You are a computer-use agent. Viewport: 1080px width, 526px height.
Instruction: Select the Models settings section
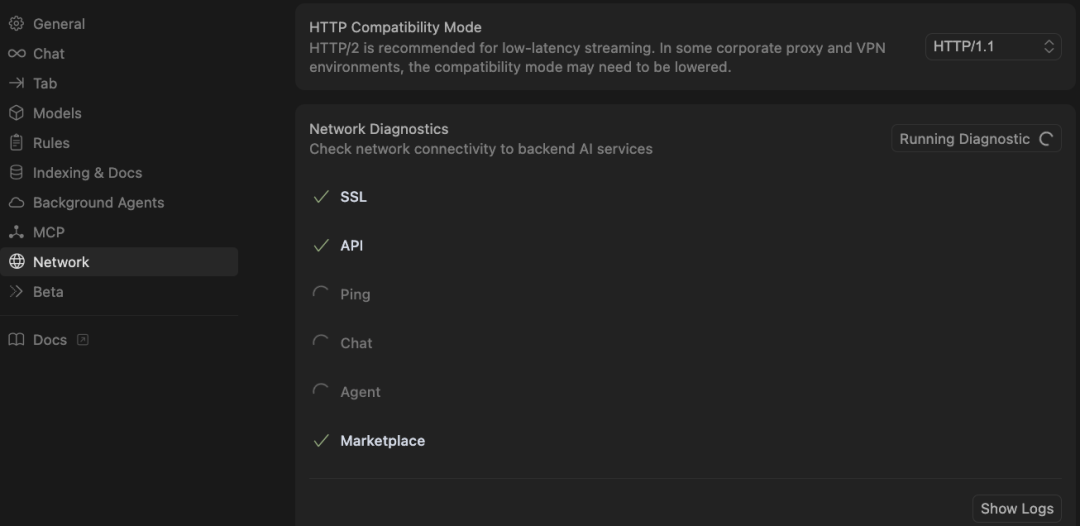coord(57,113)
